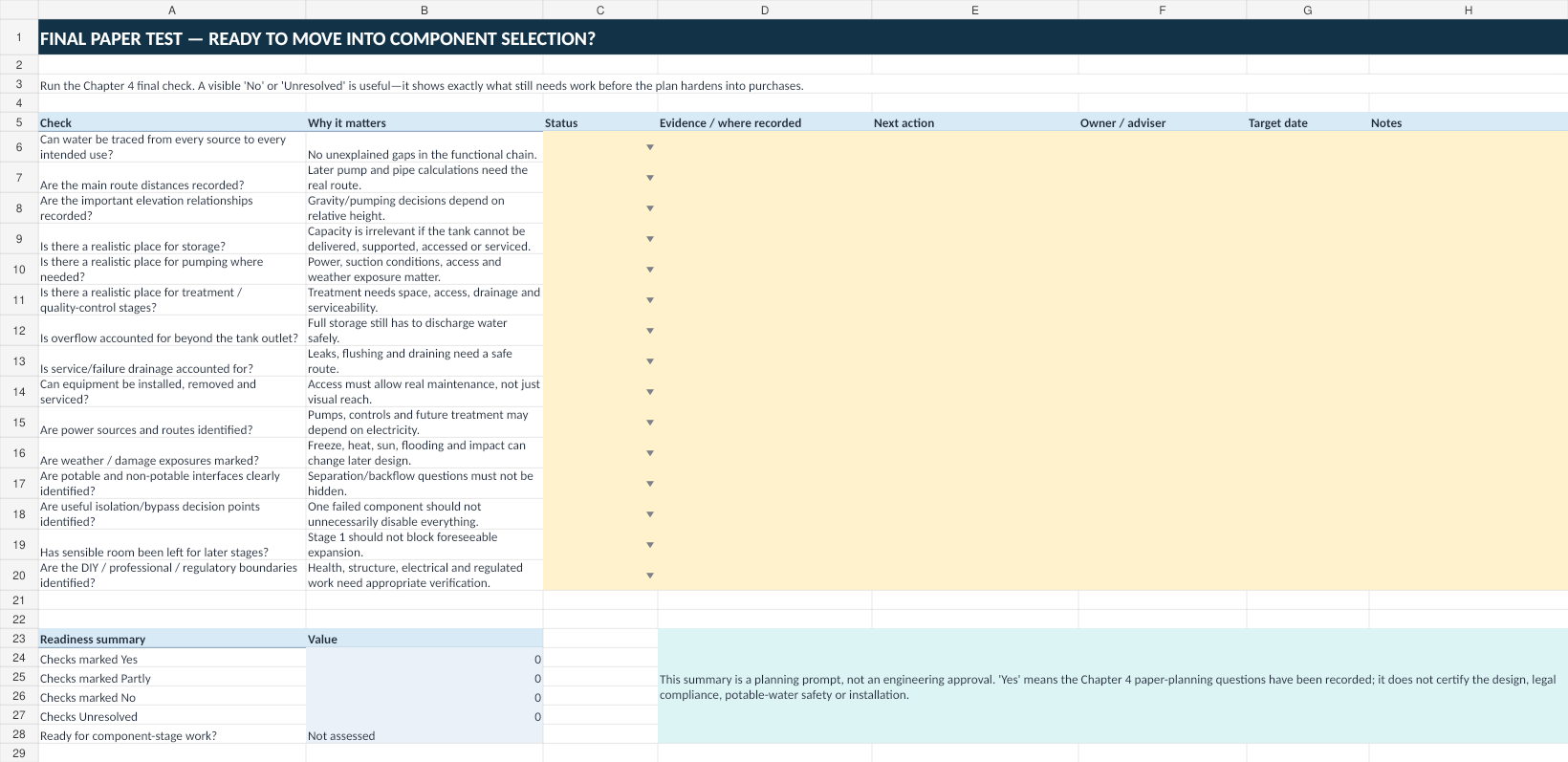
Task: Open Status dropdown for treatment stages row
Action: point(650,300)
